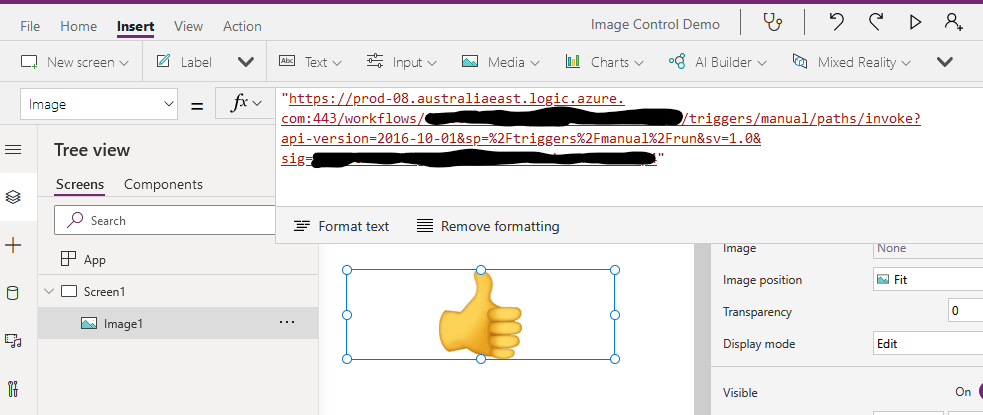This screenshot has height=415, width=983.
Task: Expand the Image position Fit dropdown
Action: tap(926, 280)
